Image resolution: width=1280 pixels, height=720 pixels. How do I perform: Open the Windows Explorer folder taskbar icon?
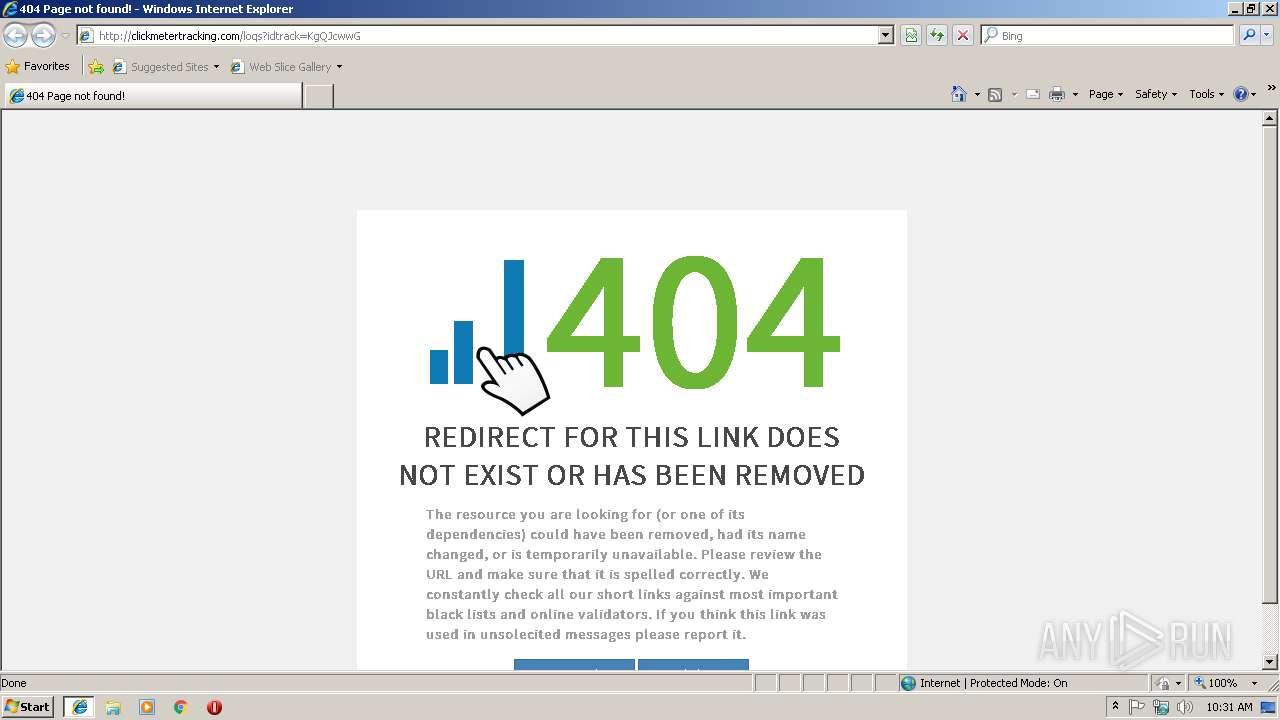113,707
